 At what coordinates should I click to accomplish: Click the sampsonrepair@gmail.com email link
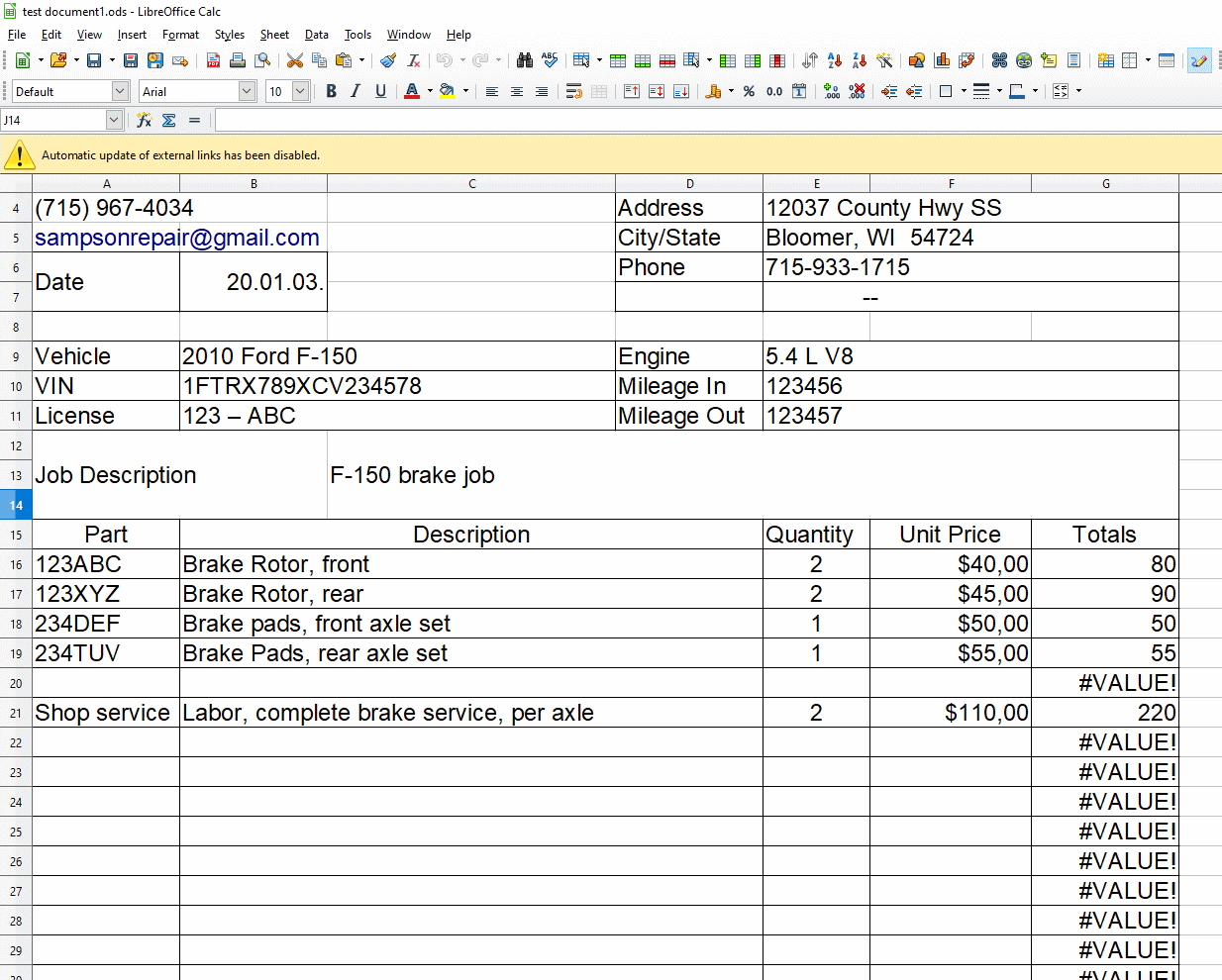tap(176, 238)
